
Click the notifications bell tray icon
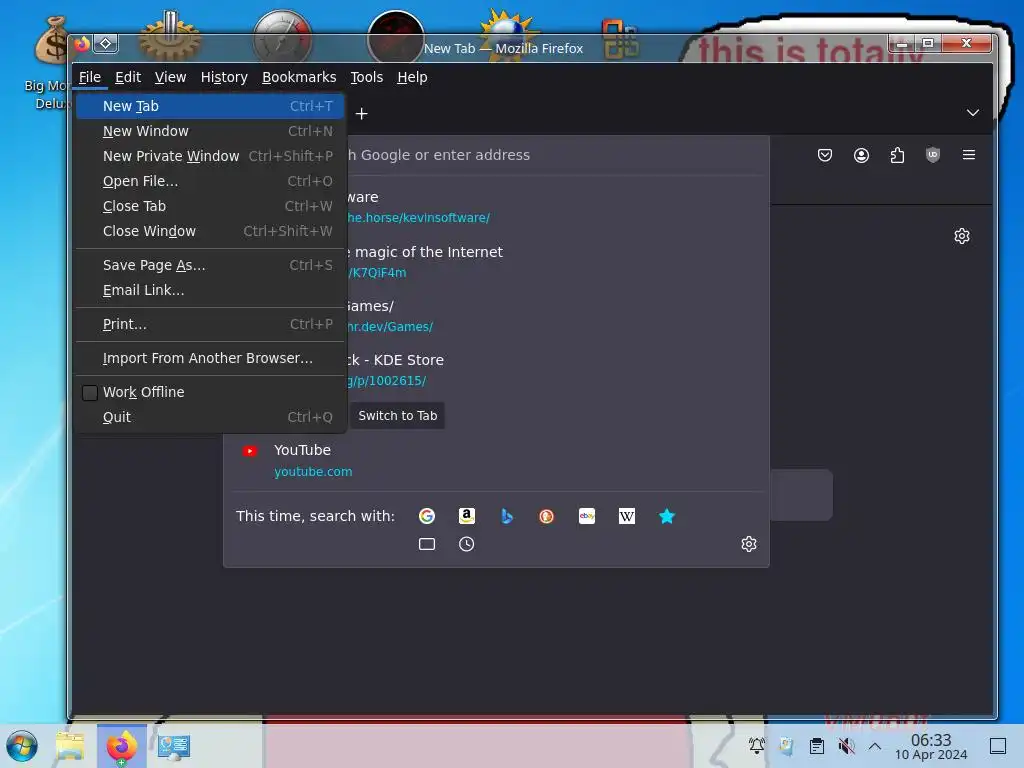(x=756, y=746)
